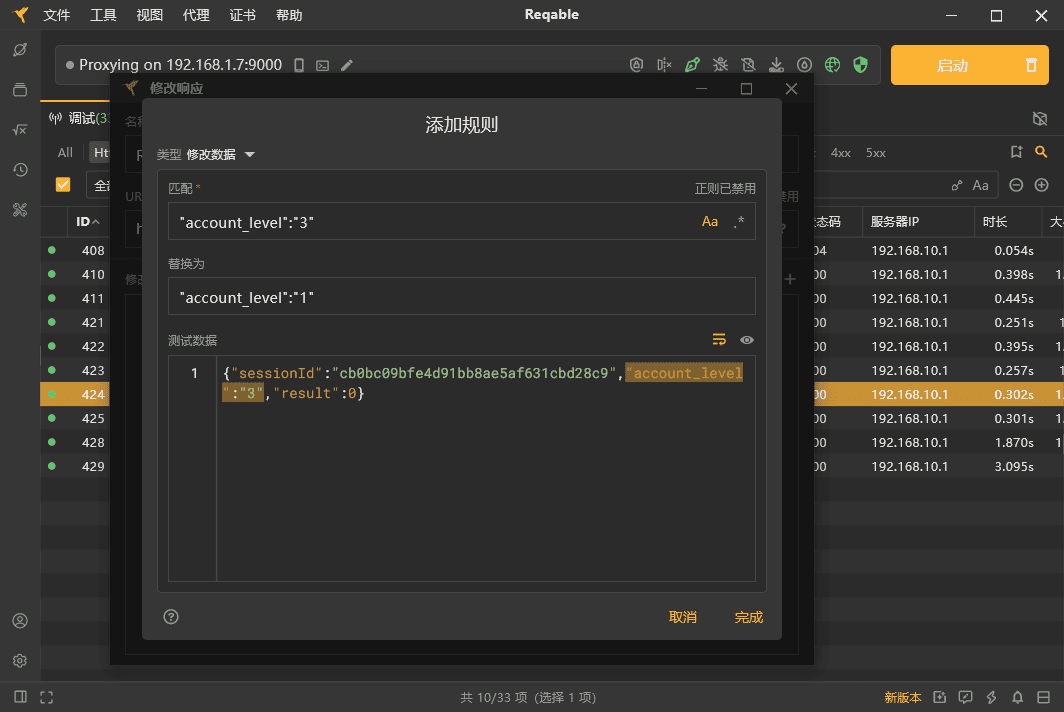Toggle word wrap icon above test data

719,340
